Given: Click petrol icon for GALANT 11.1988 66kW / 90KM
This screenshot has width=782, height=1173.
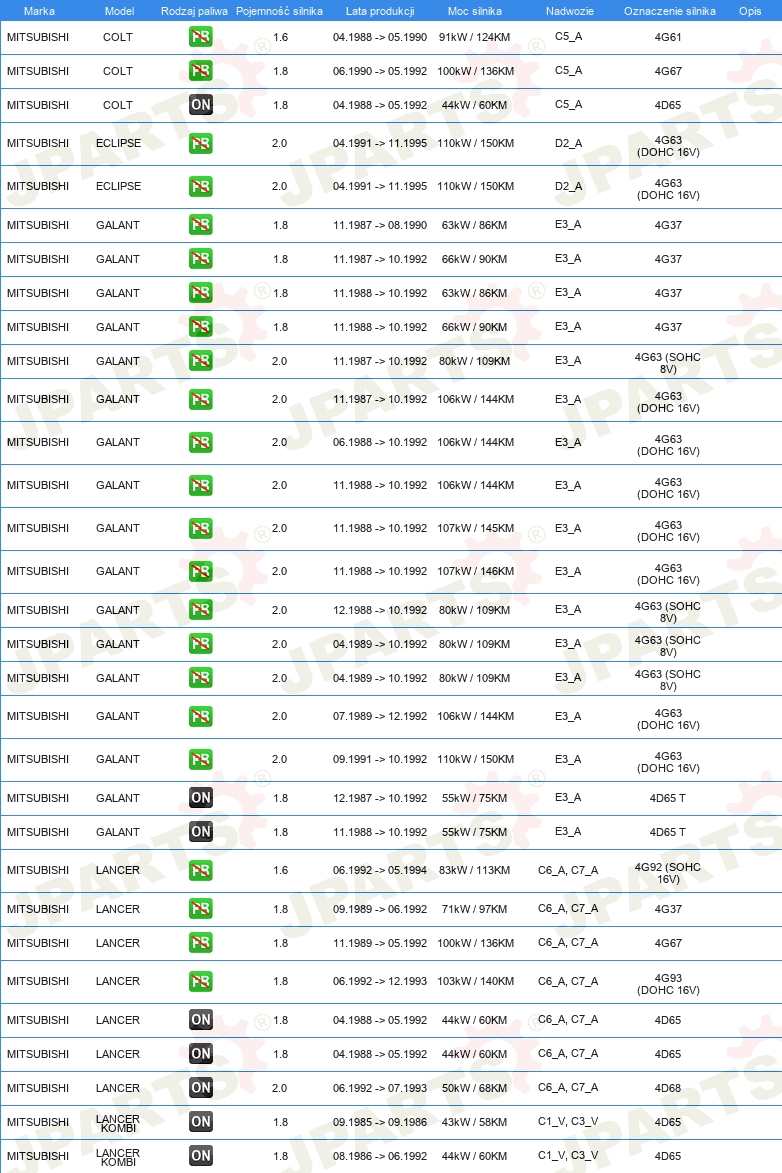Looking at the screenshot, I should 201,327.
